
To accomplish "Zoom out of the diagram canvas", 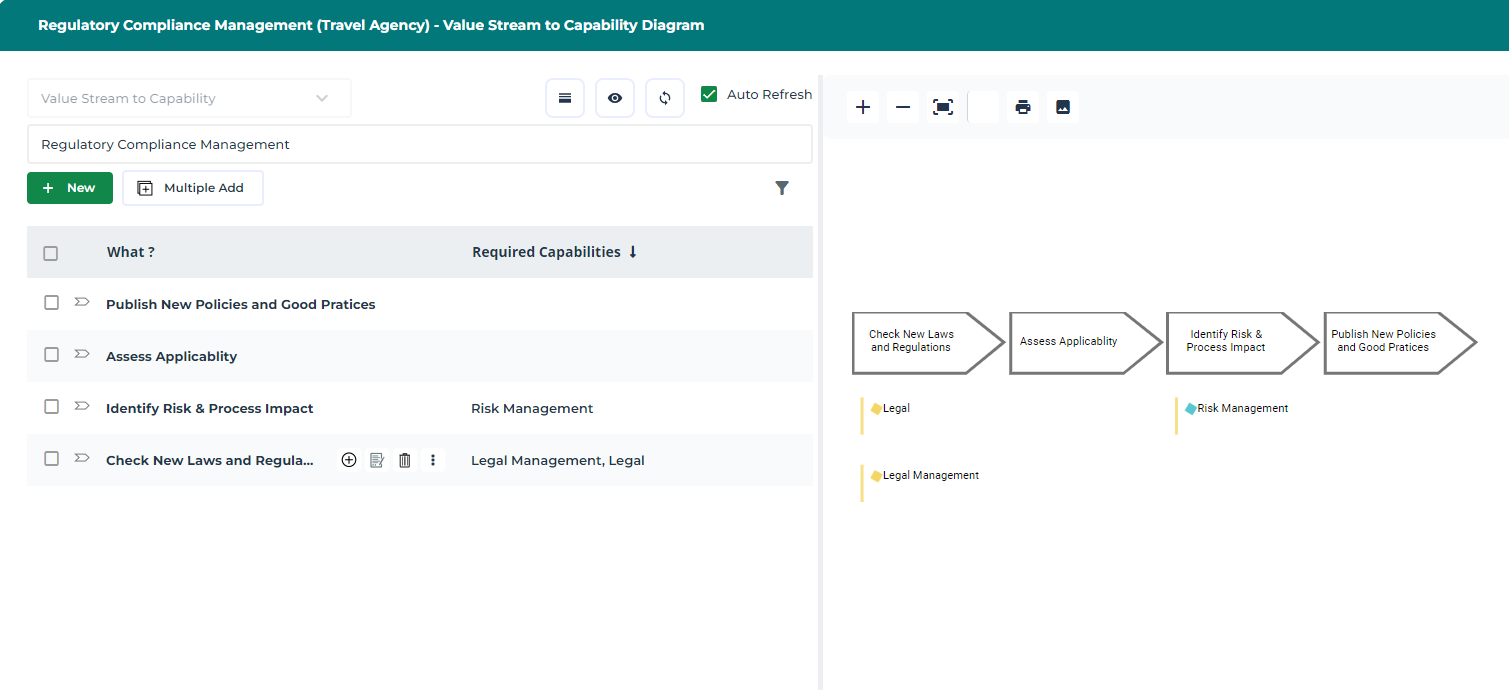I will (x=903, y=107).
